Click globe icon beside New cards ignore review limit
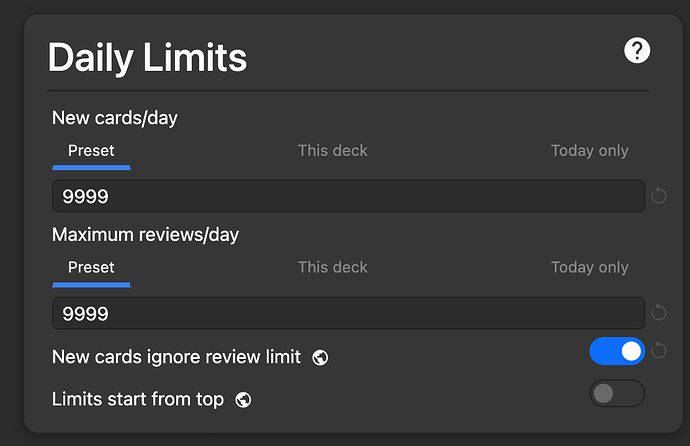The width and height of the screenshot is (690, 446). point(320,357)
